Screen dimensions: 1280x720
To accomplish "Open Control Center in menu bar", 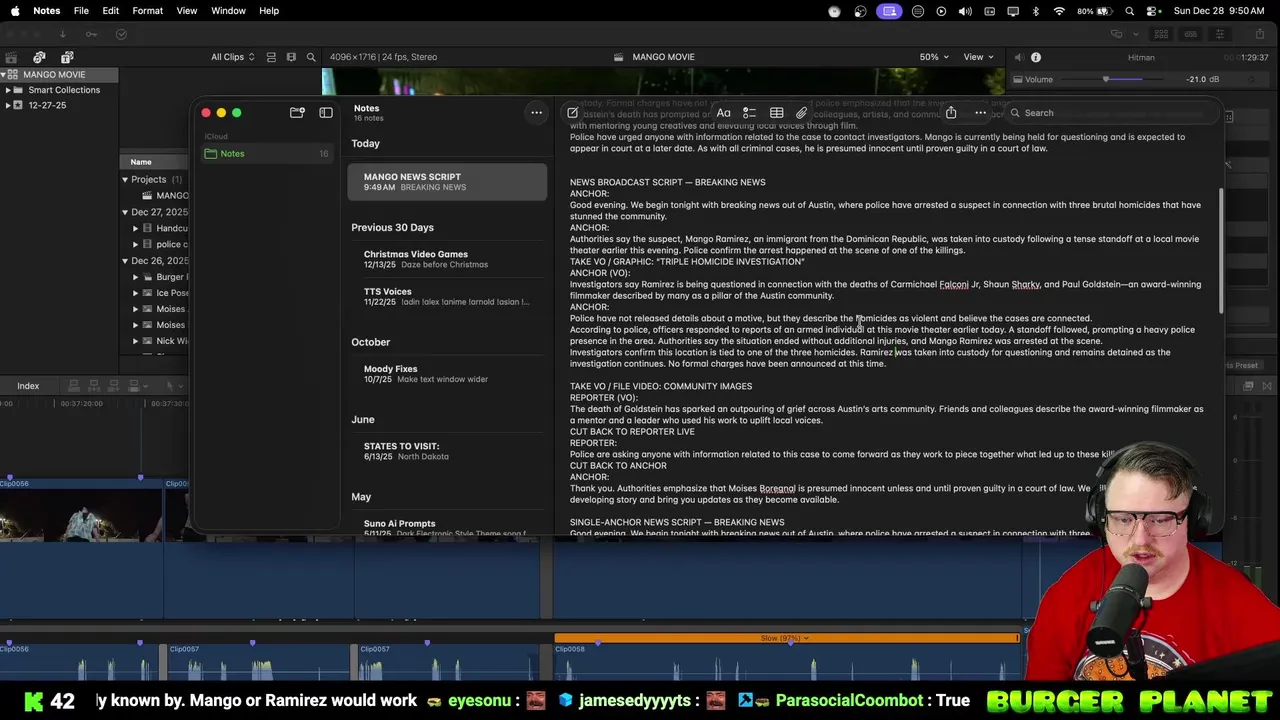I will coord(1154,11).
